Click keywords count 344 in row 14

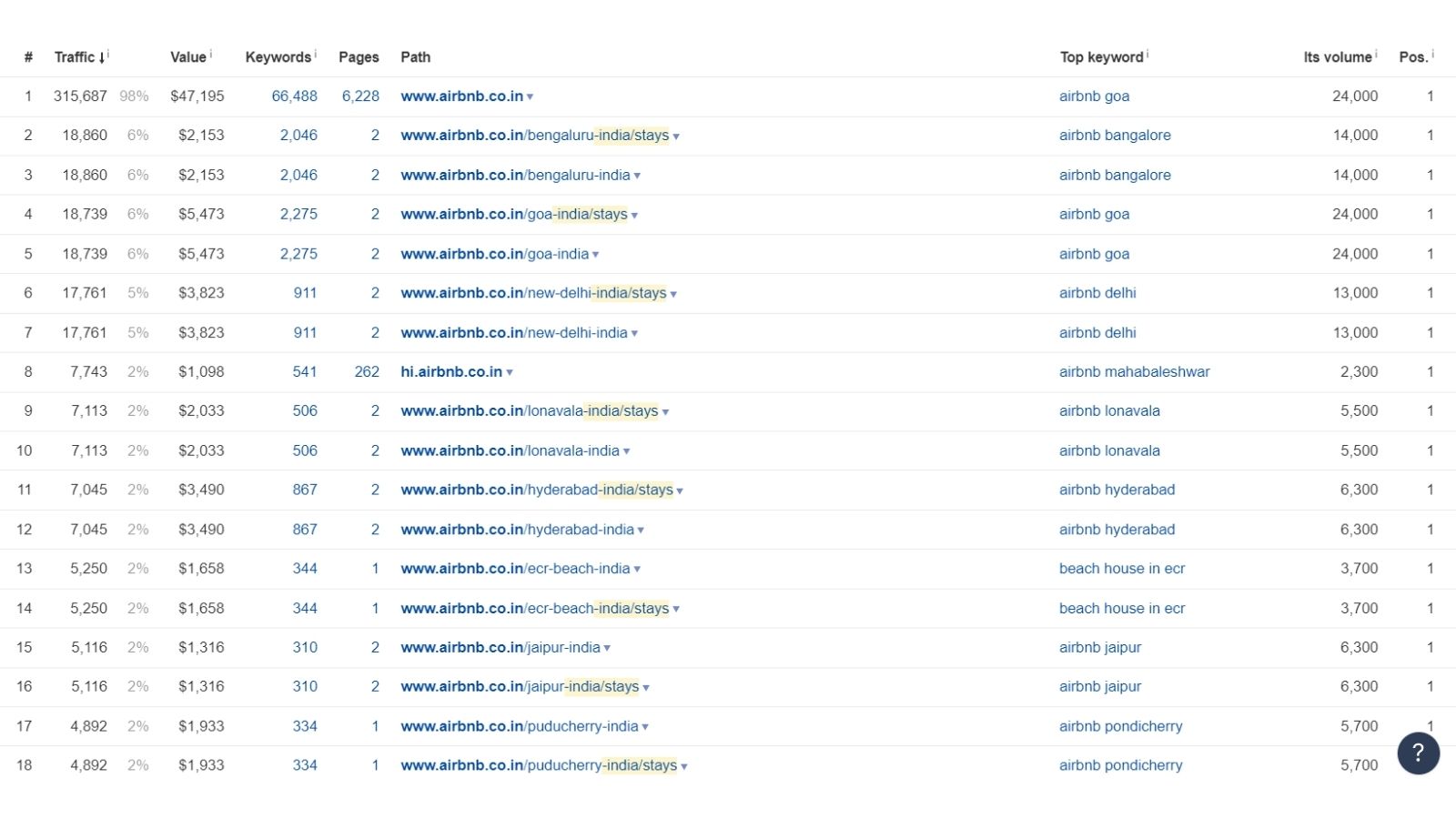tap(305, 608)
